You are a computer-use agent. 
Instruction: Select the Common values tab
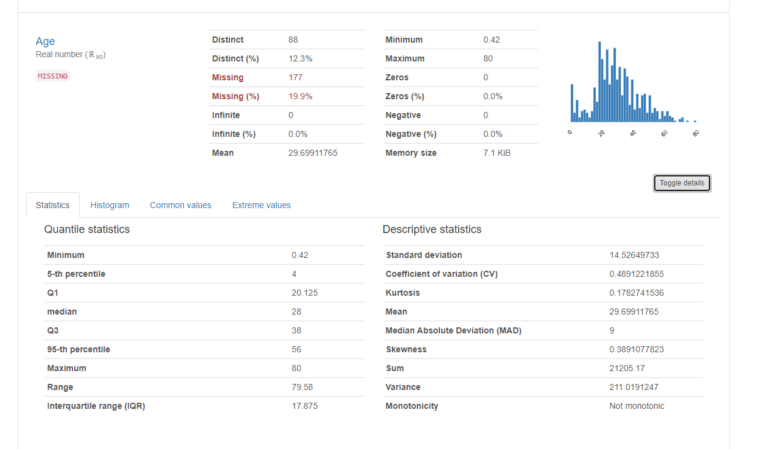tap(180, 205)
